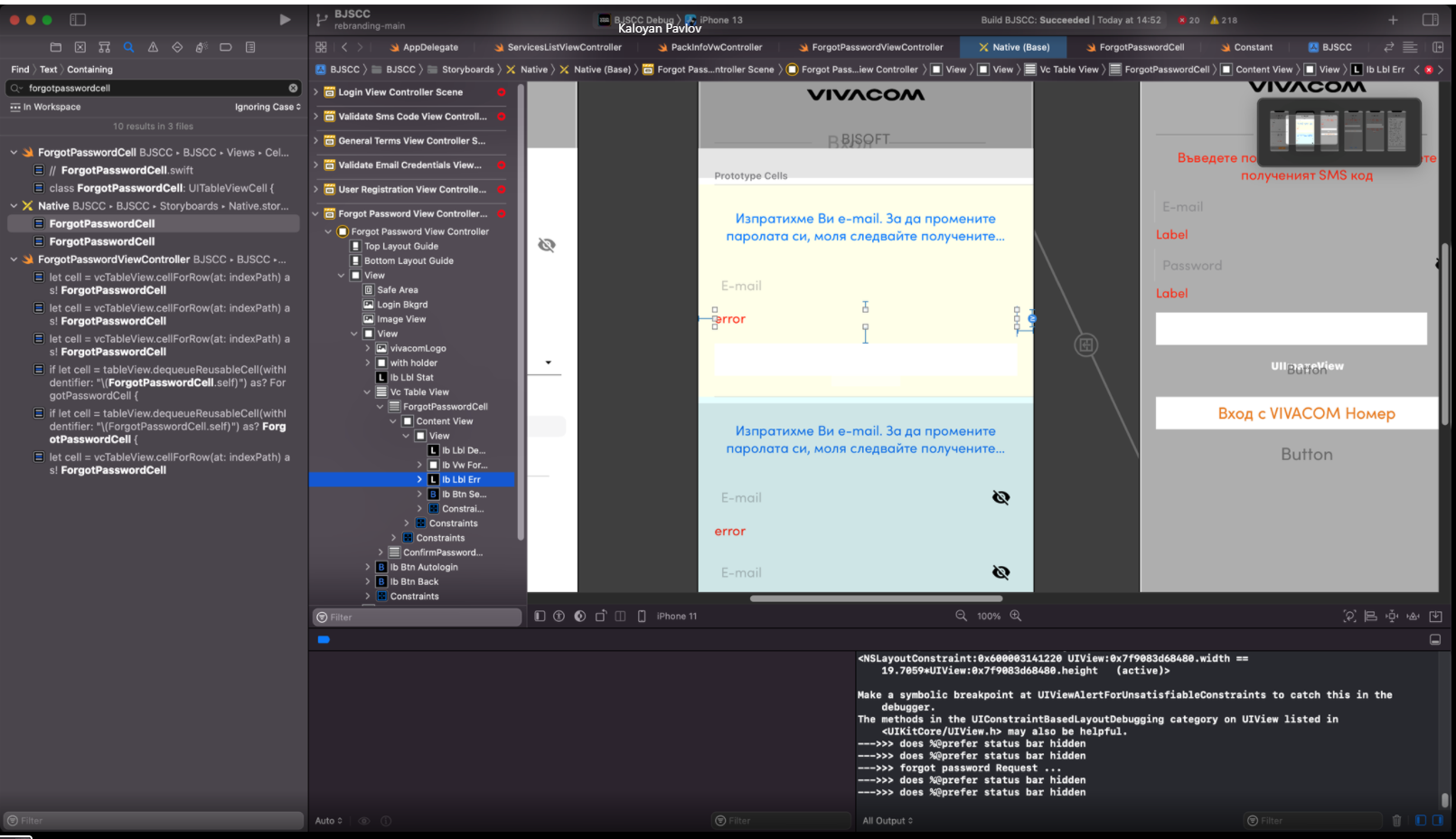Open the Symbol navigator icon
This screenshot has height=839, width=1456.
click(x=105, y=47)
